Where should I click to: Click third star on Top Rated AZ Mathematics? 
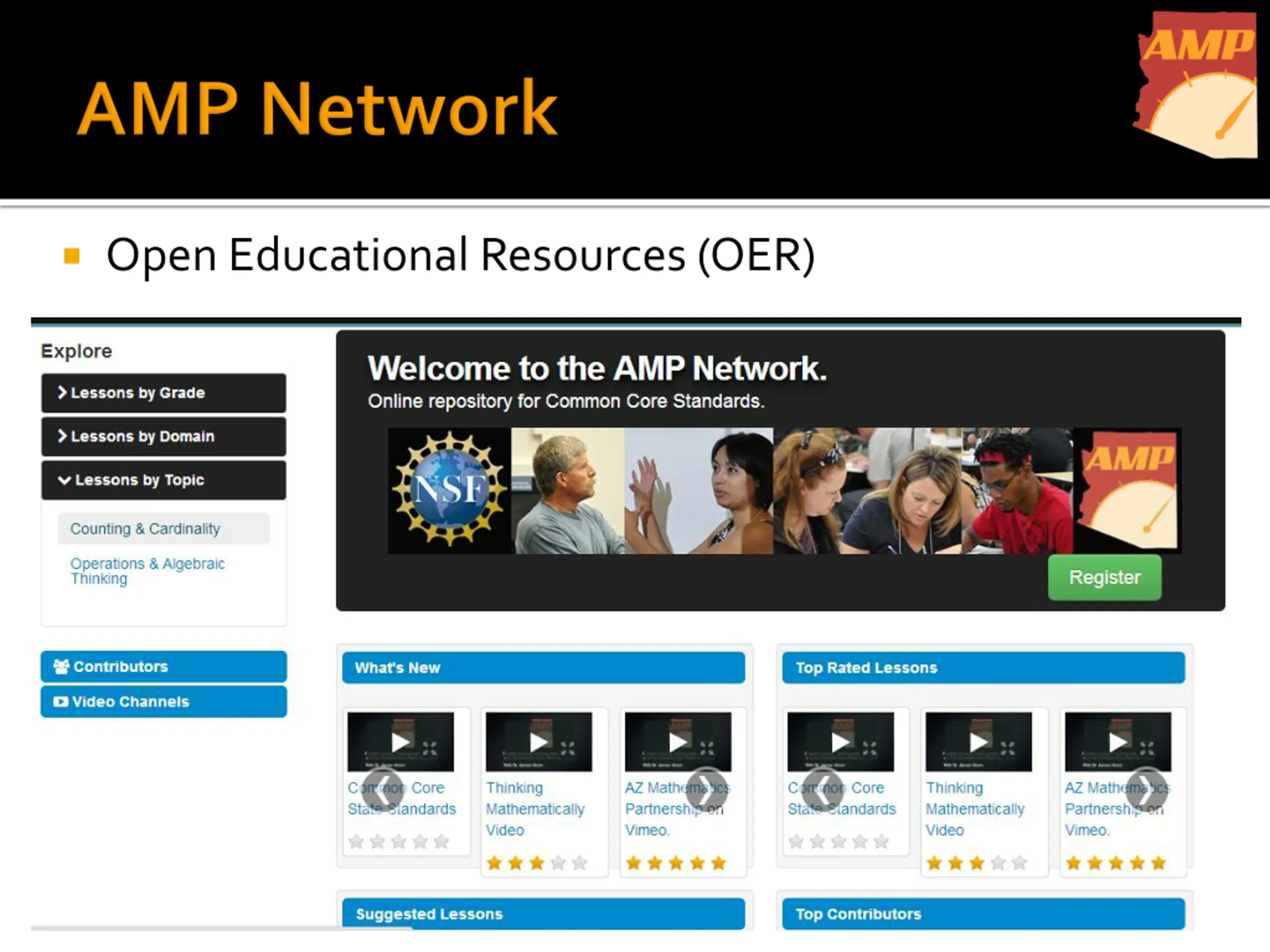(1116, 863)
